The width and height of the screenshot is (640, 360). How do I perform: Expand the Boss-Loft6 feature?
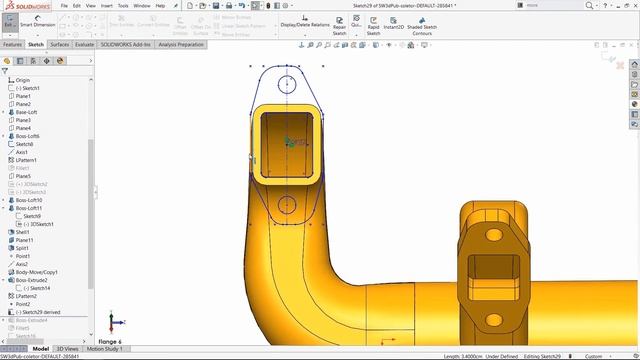(4, 136)
